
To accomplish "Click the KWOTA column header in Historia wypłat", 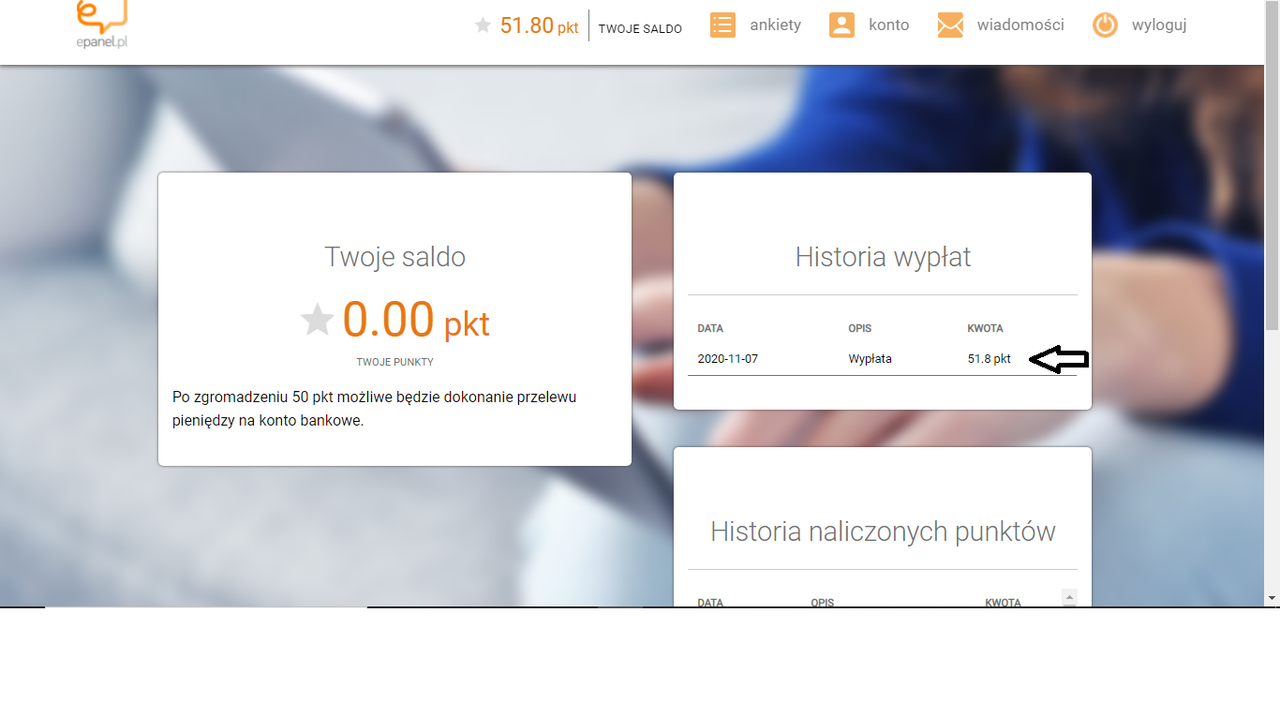I will point(985,328).
